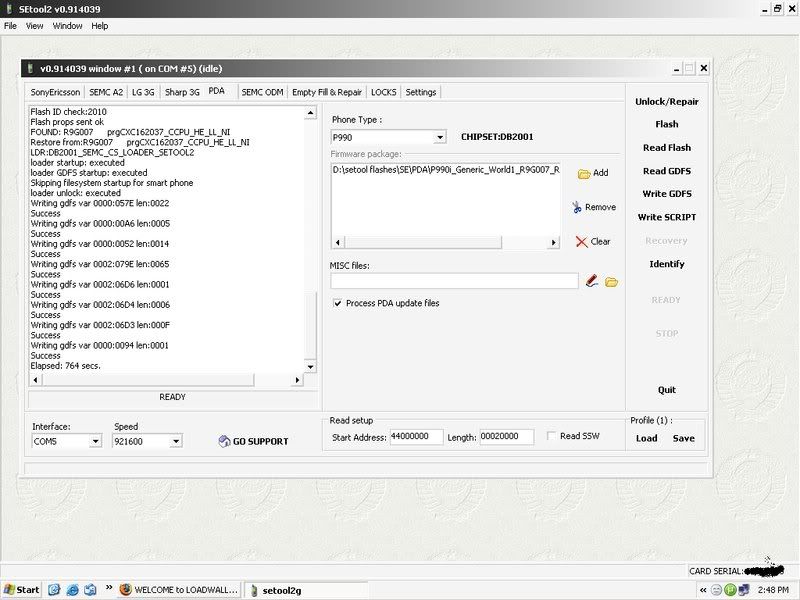The width and height of the screenshot is (800, 600).
Task: Open the File menu
Action: click(x=10, y=26)
